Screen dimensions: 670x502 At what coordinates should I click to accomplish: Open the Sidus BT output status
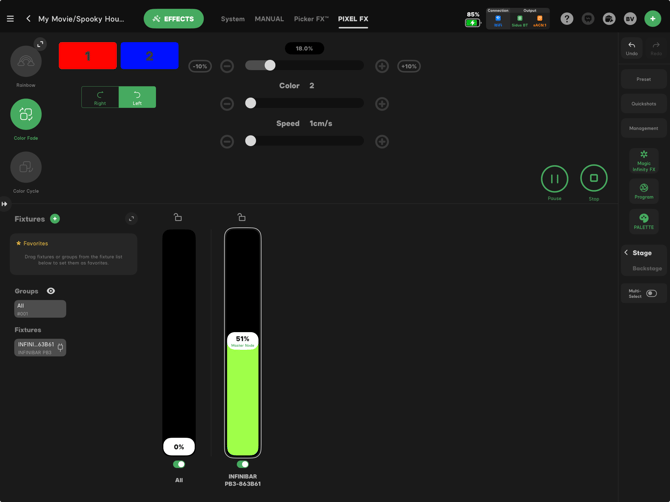pos(520,21)
